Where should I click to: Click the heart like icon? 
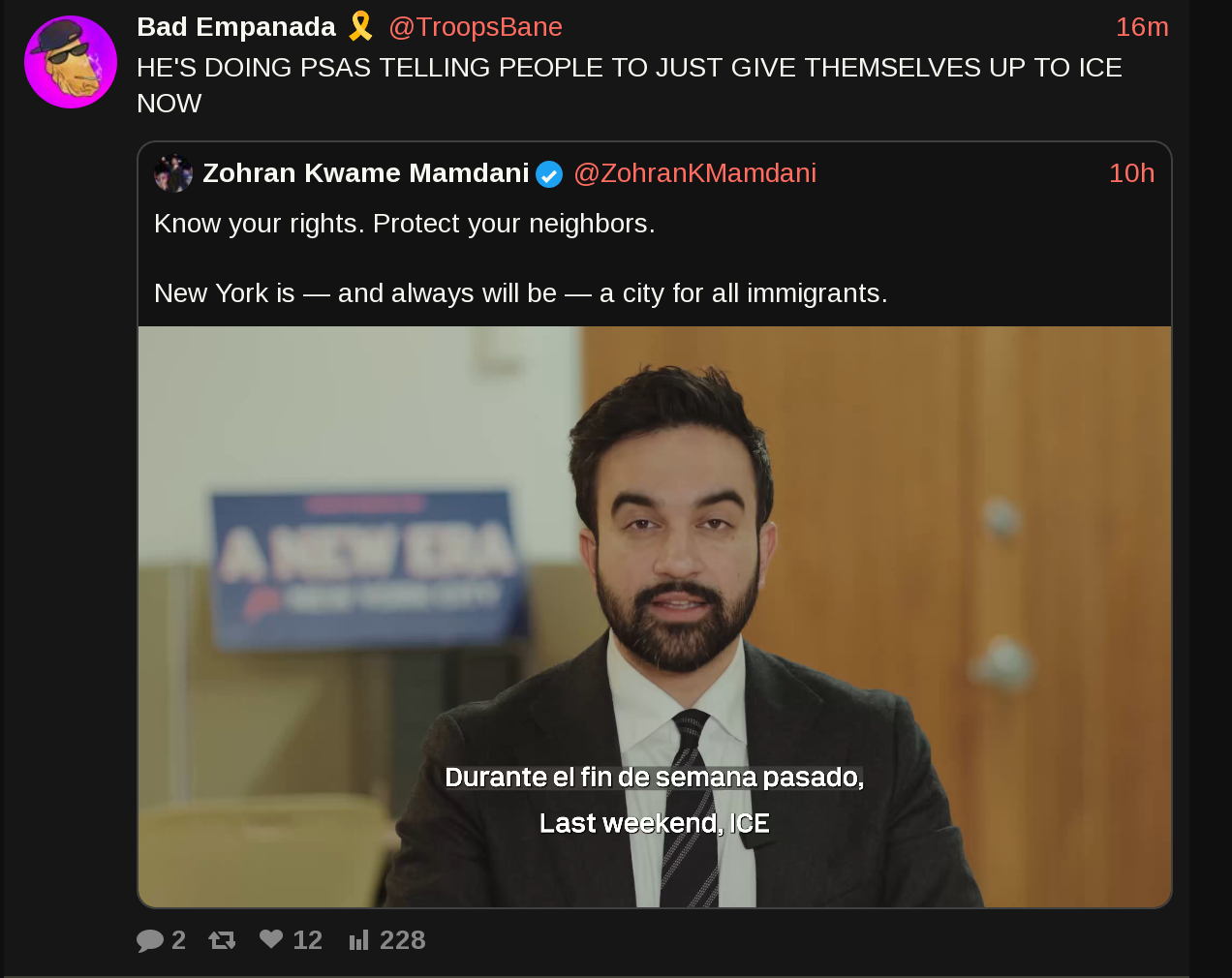(271, 938)
